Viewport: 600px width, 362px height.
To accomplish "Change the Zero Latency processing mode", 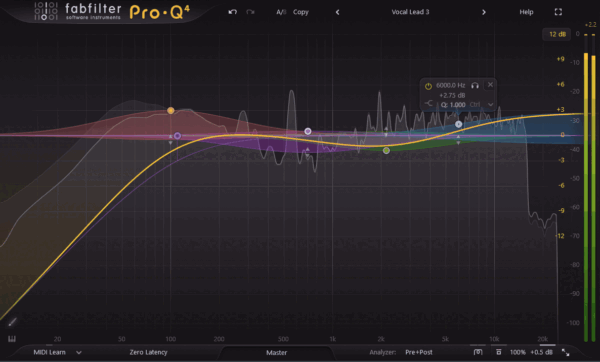I will [148, 352].
